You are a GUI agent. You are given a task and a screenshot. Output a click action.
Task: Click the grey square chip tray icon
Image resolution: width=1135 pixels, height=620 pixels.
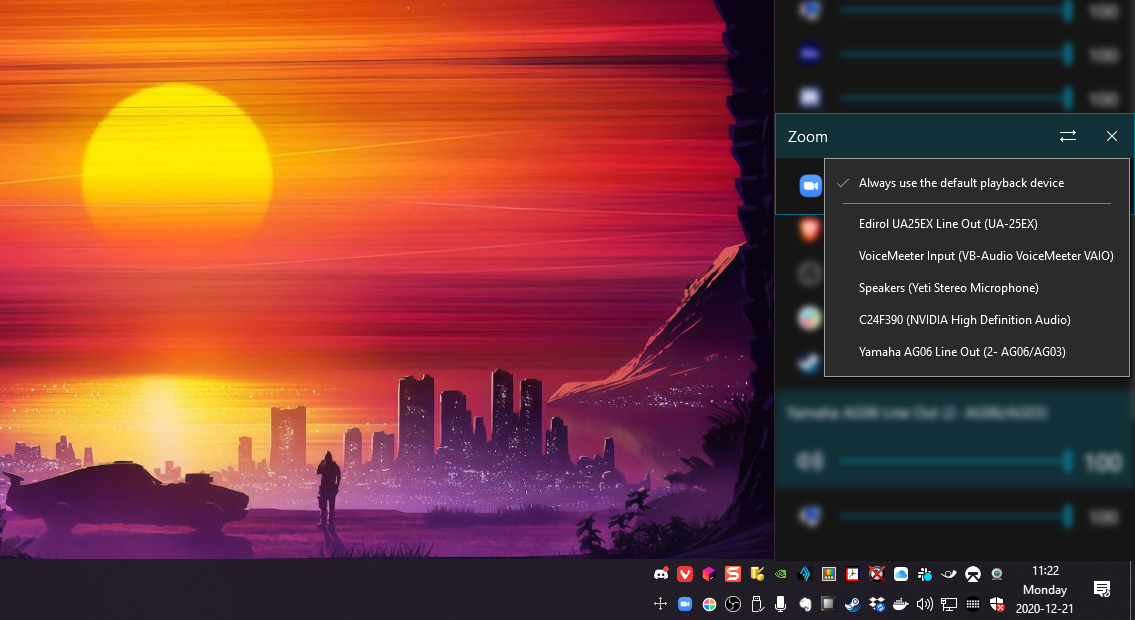click(x=829, y=603)
